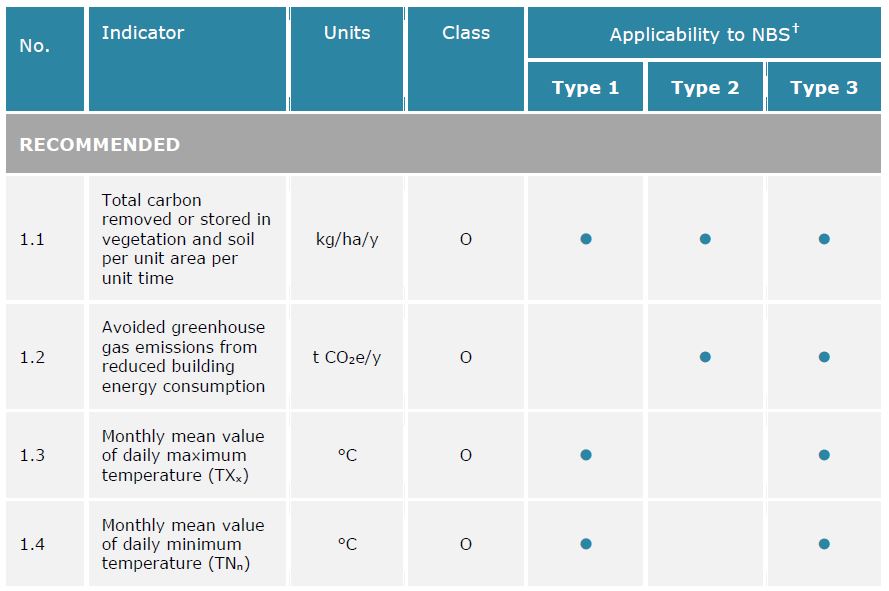
Task: Select the Type 1 dot in row 1.4
Action: (x=586, y=544)
